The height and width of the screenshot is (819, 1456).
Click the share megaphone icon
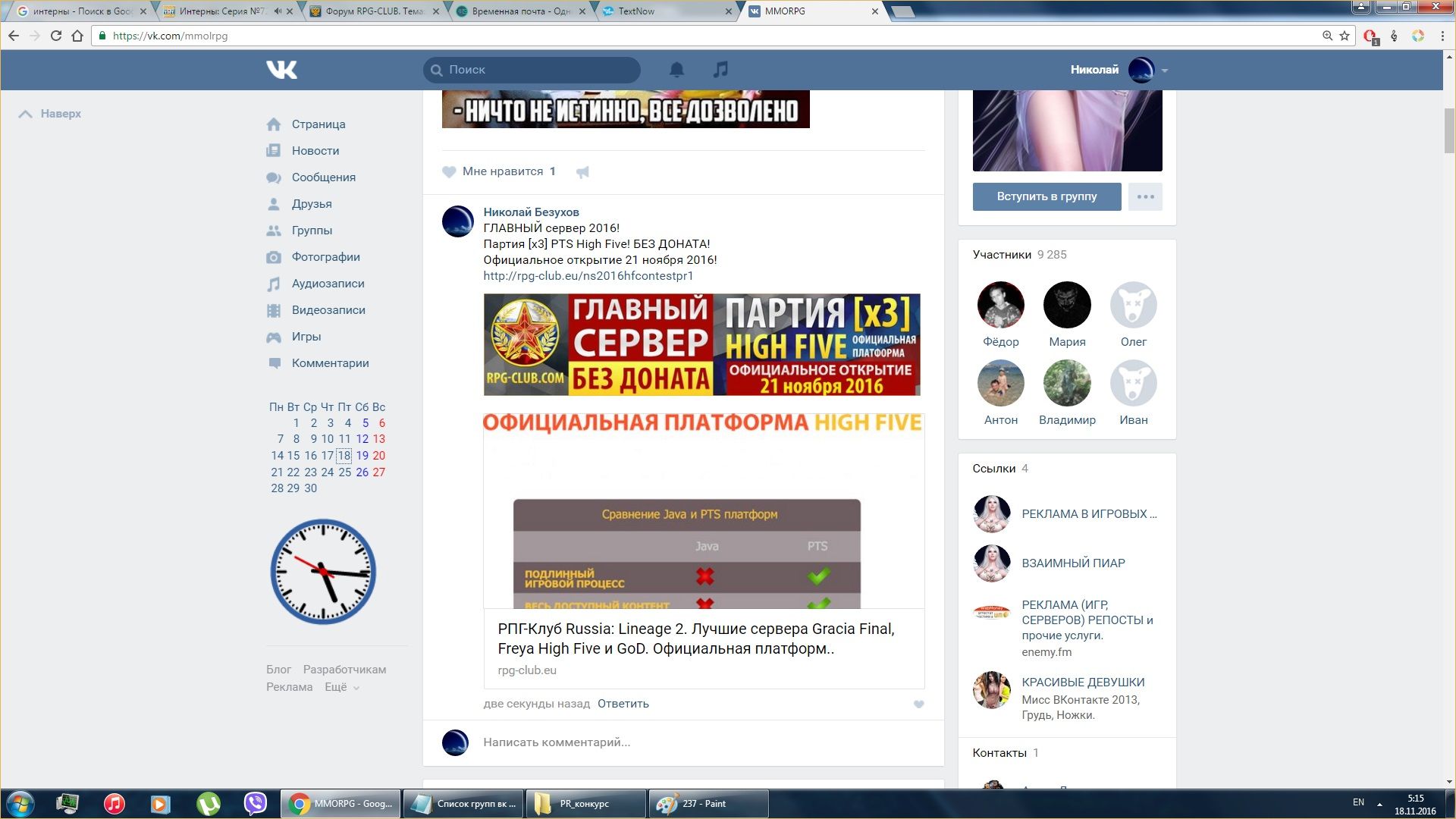582,172
